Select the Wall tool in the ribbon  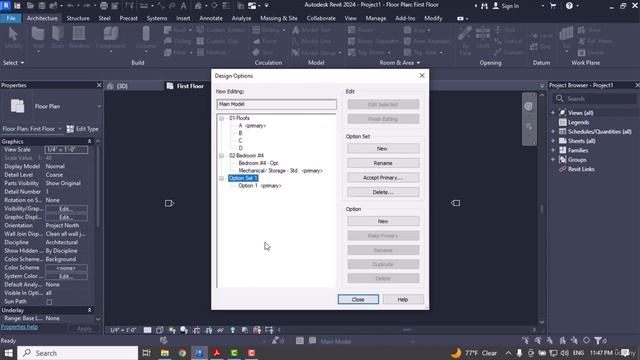(x=38, y=38)
